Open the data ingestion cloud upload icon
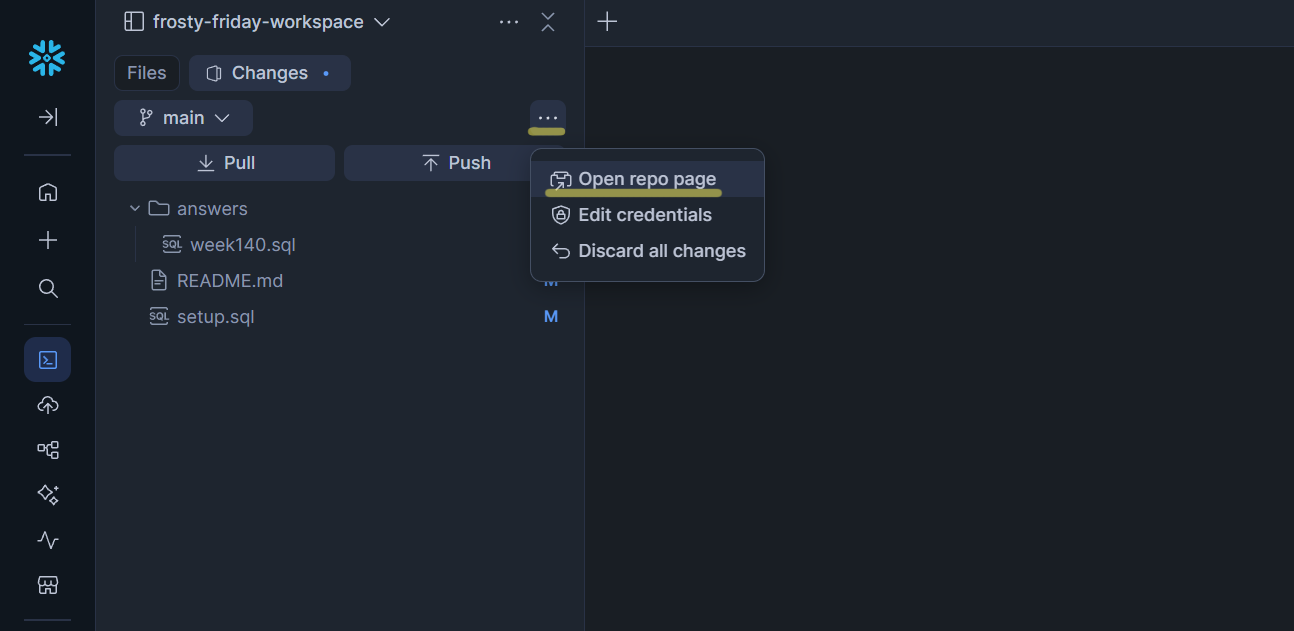The image size is (1294, 631). pos(47,405)
